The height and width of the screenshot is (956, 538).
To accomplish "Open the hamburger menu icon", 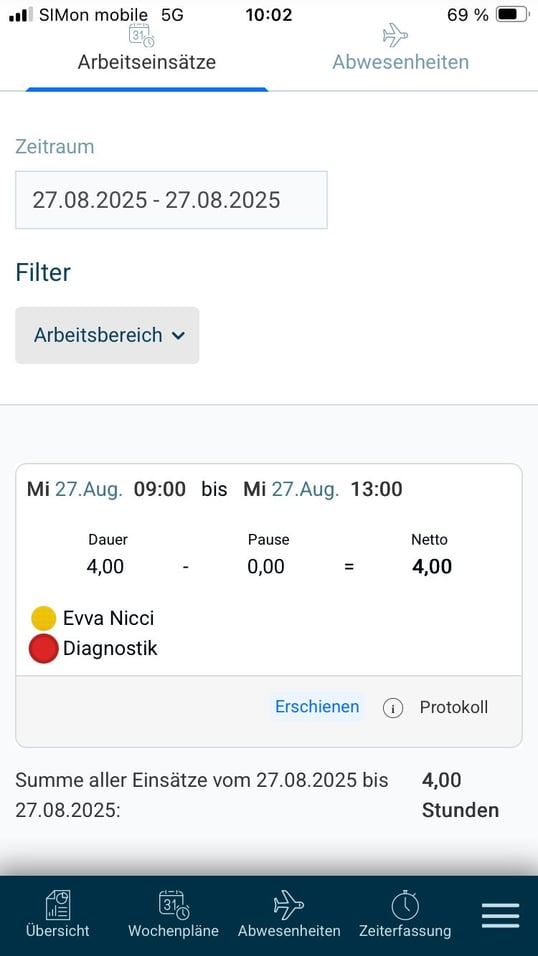I will click(500, 916).
